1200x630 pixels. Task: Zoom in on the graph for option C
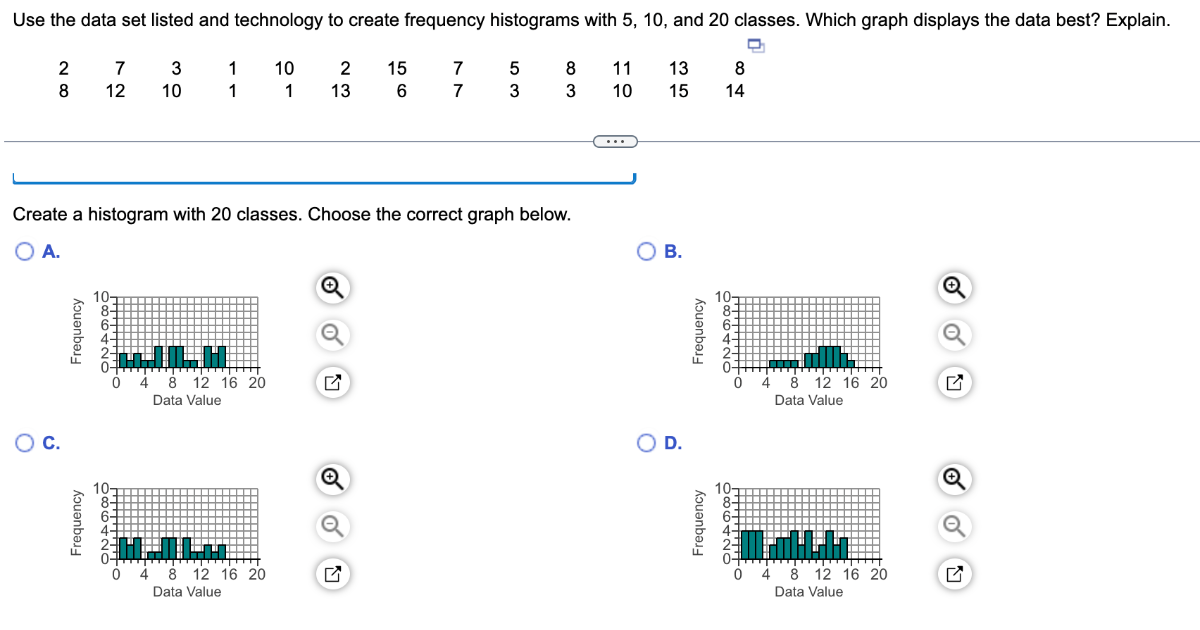click(331, 480)
